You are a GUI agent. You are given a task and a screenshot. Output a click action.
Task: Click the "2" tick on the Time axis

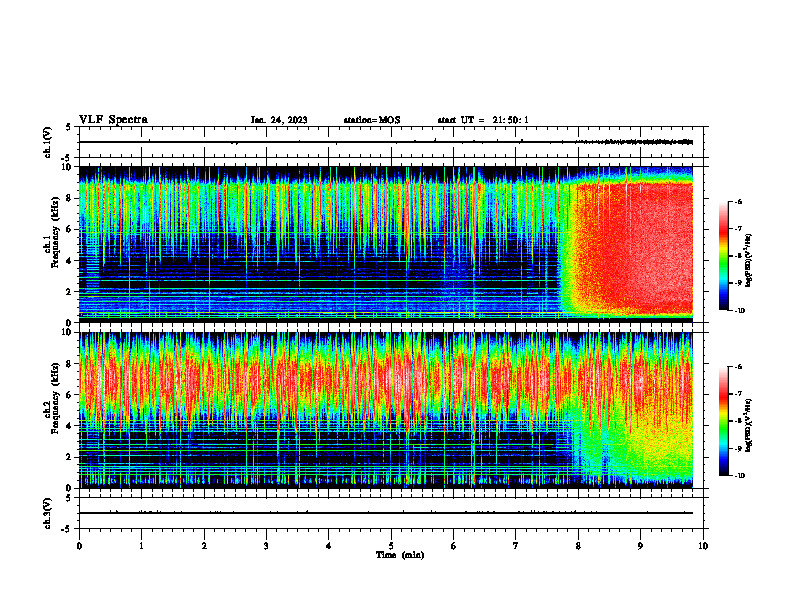[204, 546]
